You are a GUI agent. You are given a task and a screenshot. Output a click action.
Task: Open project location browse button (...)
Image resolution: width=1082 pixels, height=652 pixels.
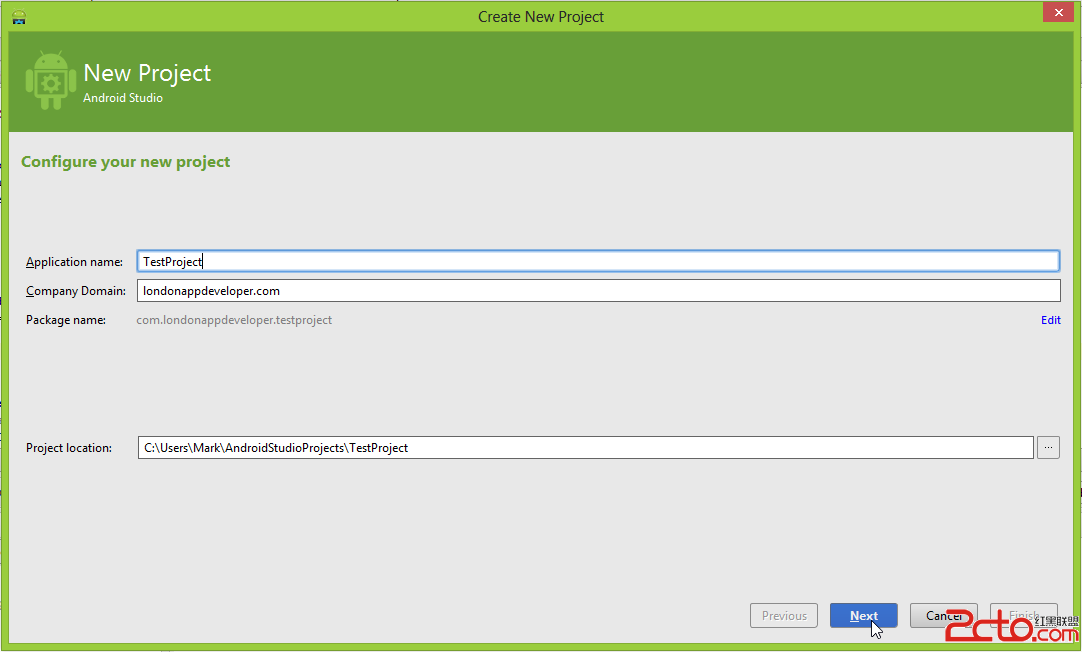(1048, 447)
